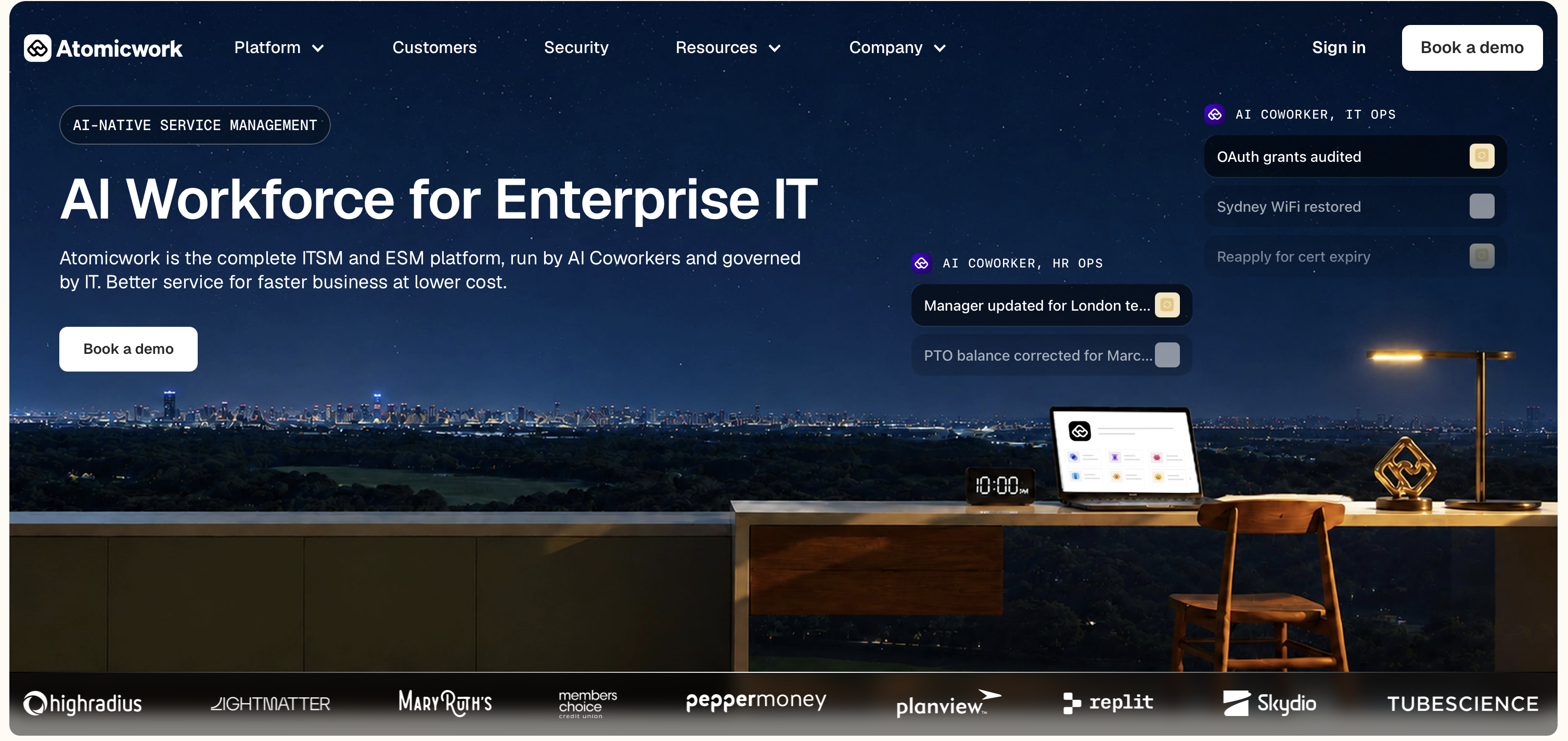Screen dimensions: 1568x741
Task: Select the Manager updated for London card
Action: pyautogui.click(x=1051, y=305)
